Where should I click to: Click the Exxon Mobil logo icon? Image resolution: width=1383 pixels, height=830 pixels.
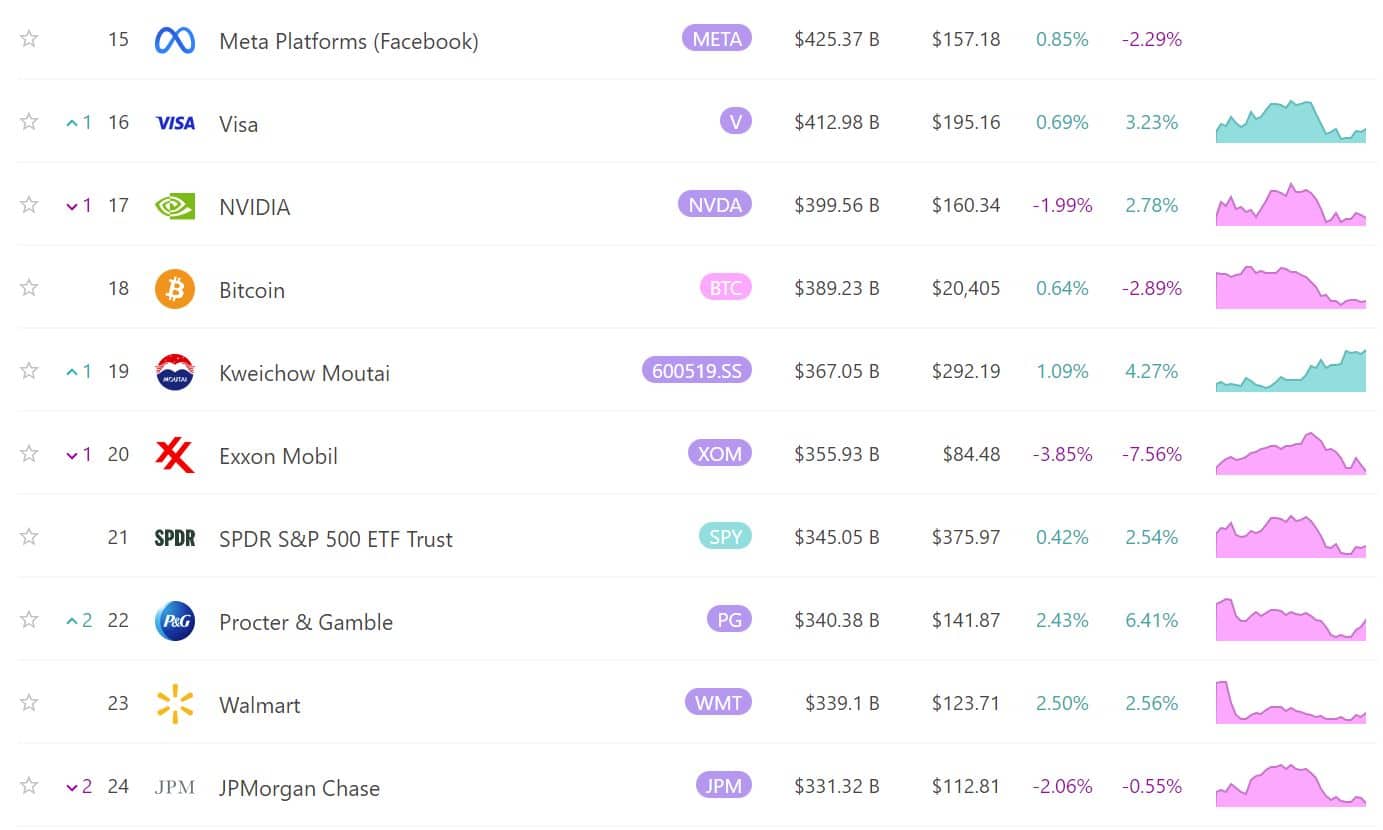[x=175, y=455]
